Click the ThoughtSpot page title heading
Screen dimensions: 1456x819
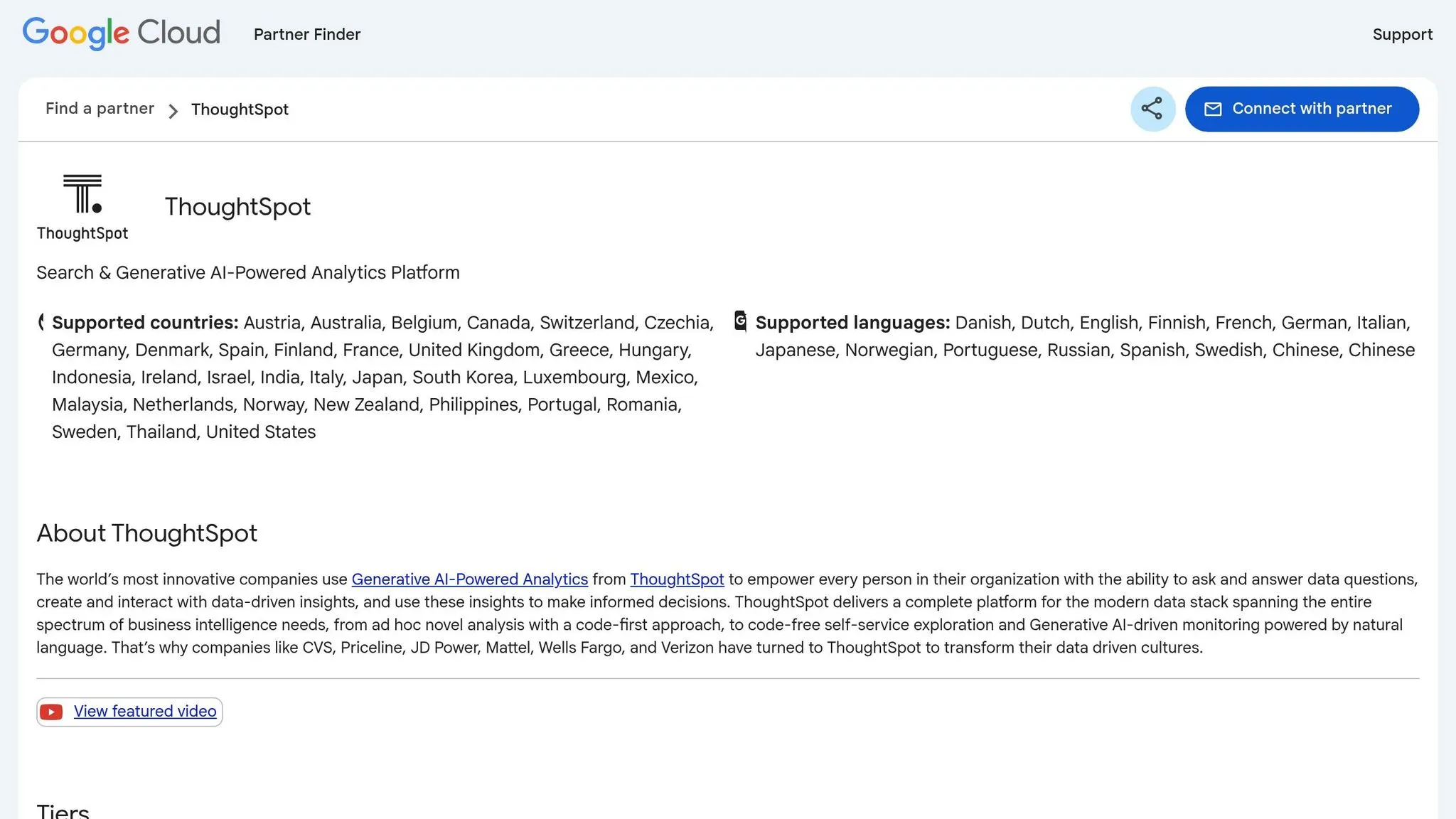coord(237,207)
